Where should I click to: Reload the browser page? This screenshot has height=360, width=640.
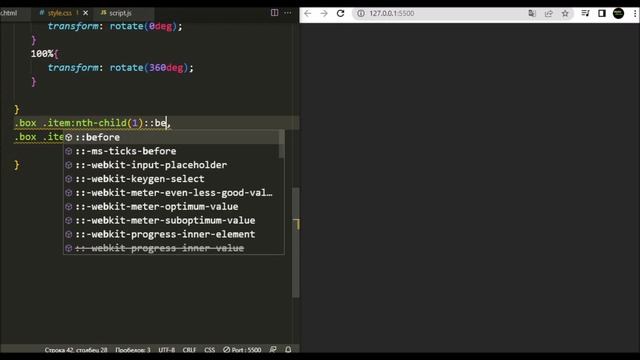pos(340,13)
